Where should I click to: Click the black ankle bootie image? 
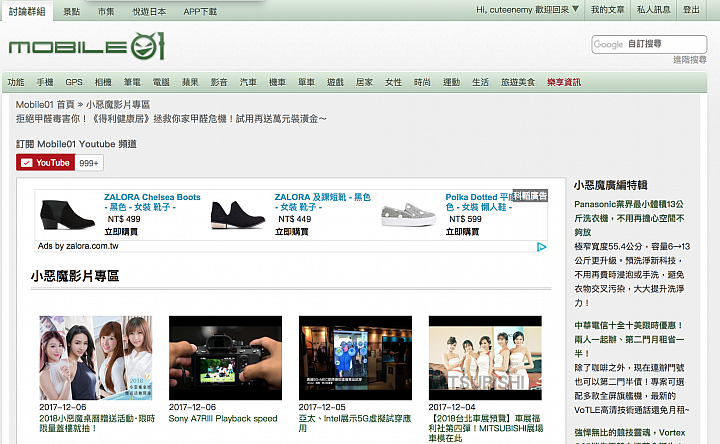237,214
